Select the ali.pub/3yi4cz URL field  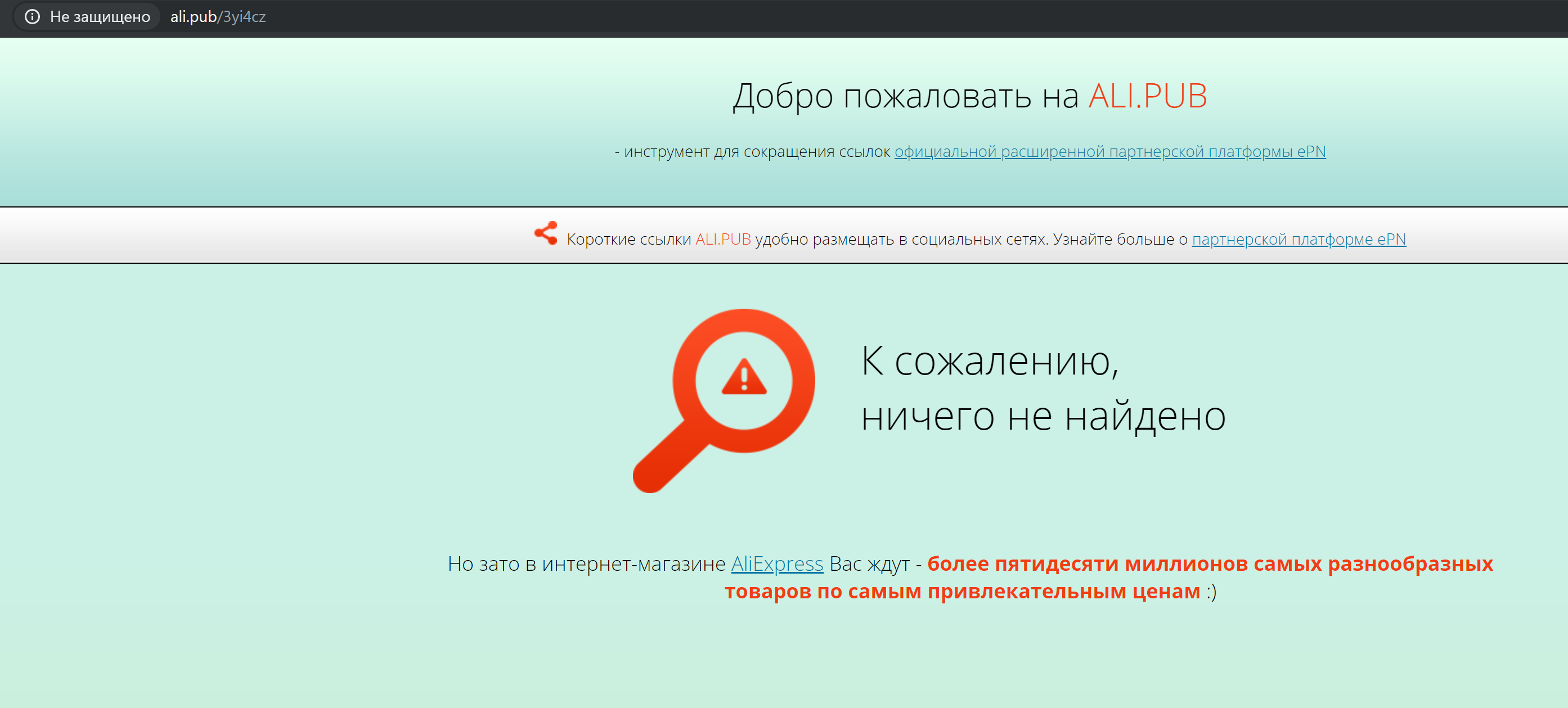(218, 16)
